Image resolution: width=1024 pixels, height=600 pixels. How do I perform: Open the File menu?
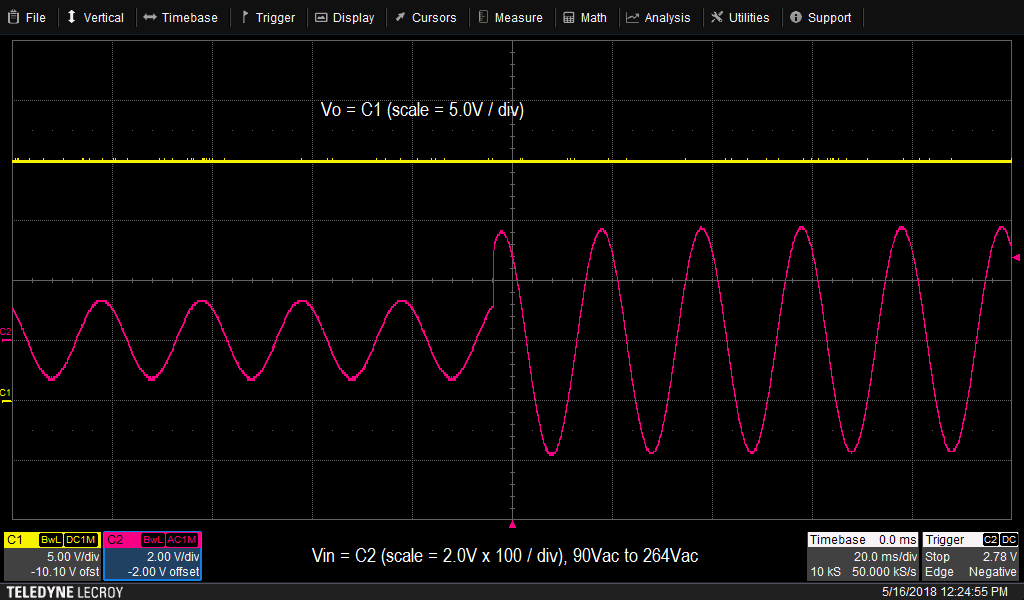pyautogui.click(x=27, y=17)
